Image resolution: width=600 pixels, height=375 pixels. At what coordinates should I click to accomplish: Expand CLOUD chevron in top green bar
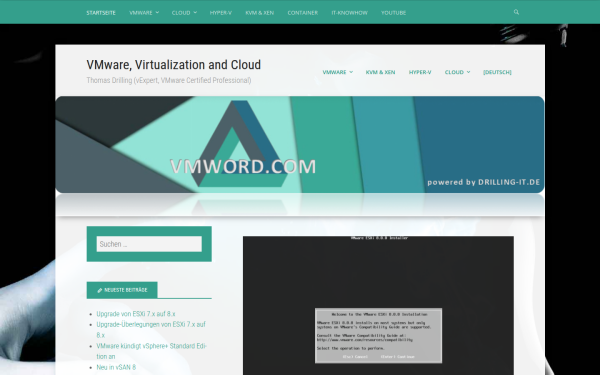[195, 13]
